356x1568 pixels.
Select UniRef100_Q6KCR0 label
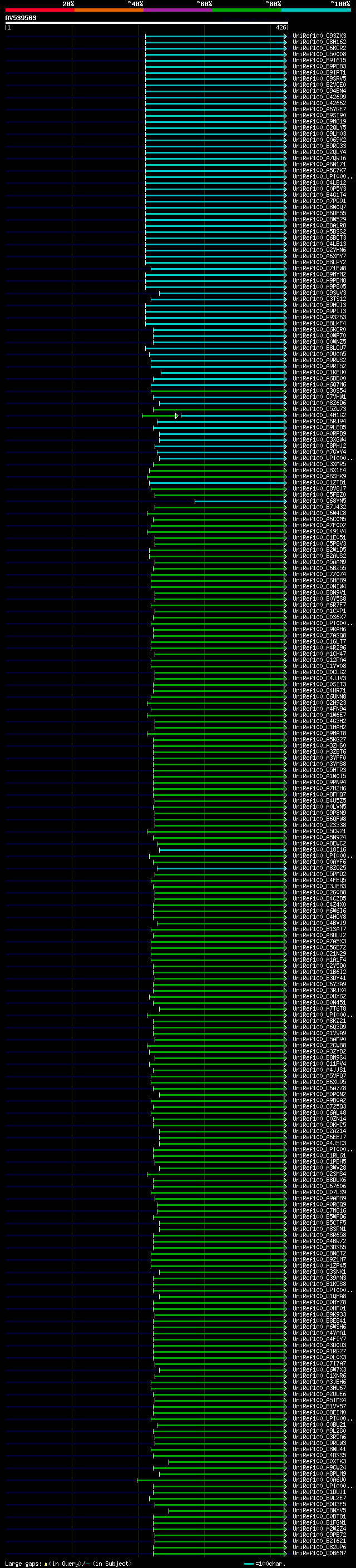319,329
